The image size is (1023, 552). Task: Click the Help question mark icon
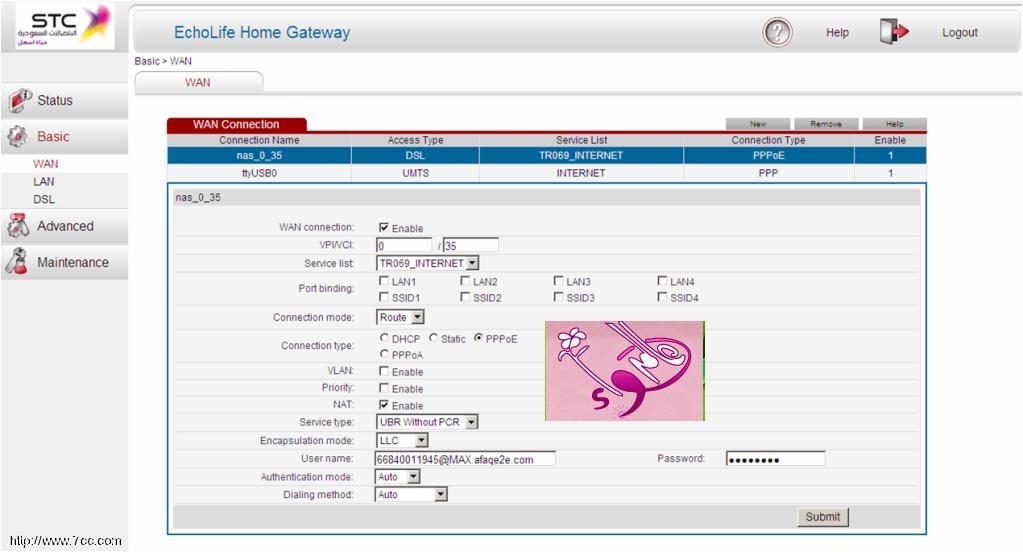tap(777, 32)
